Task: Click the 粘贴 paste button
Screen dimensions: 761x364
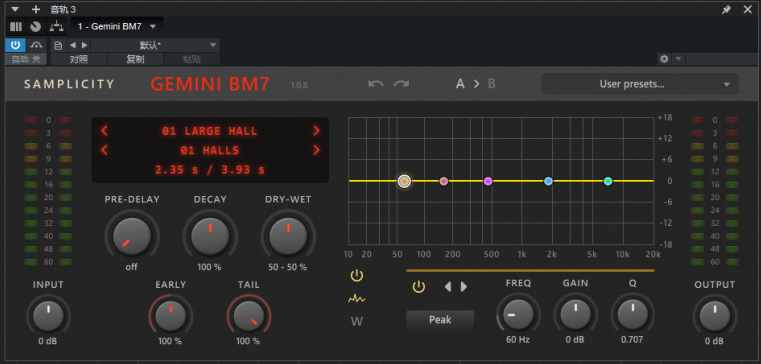Action: 192,59
